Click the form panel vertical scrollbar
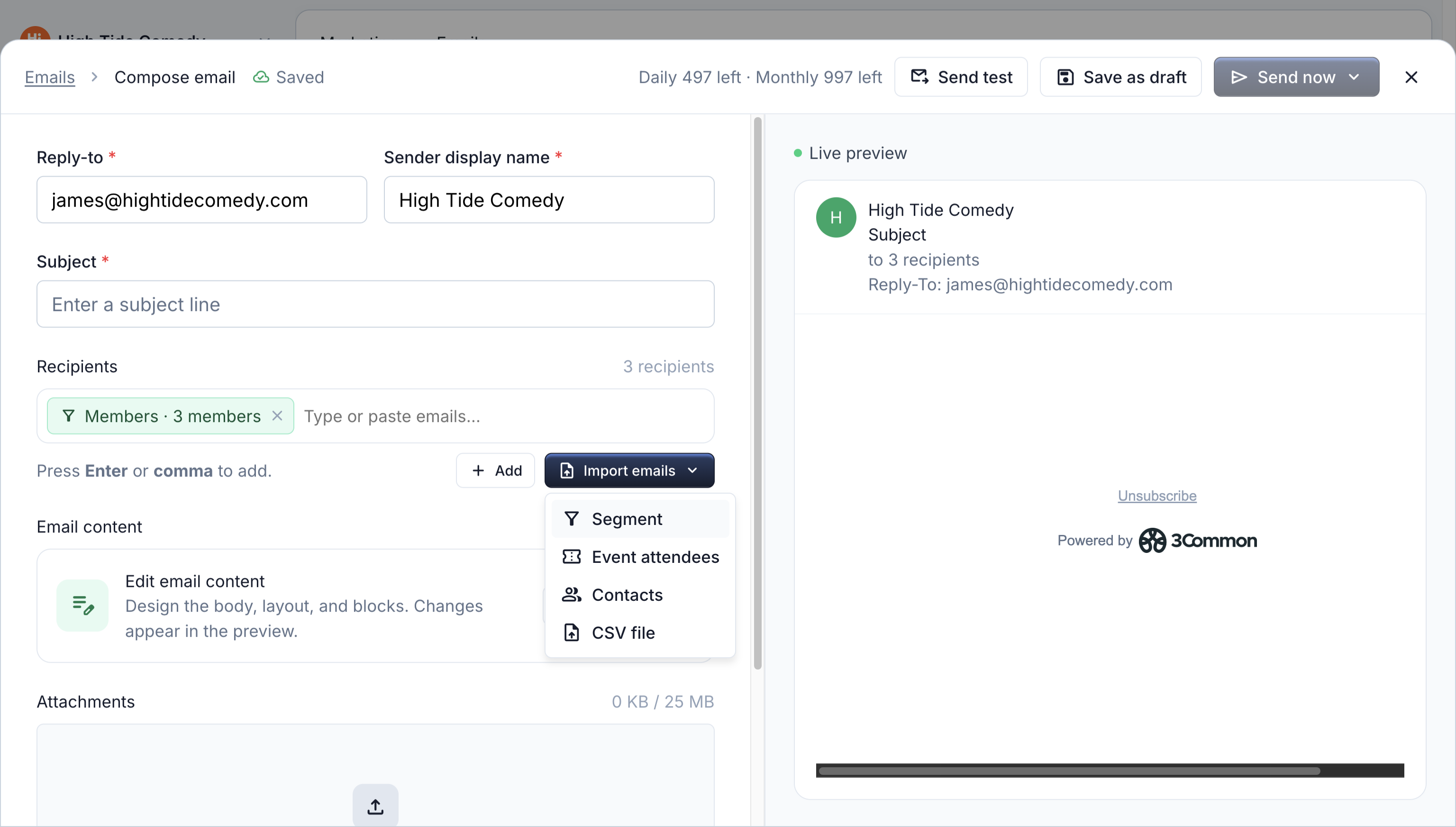 pyautogui.click(x=757, y=393)
